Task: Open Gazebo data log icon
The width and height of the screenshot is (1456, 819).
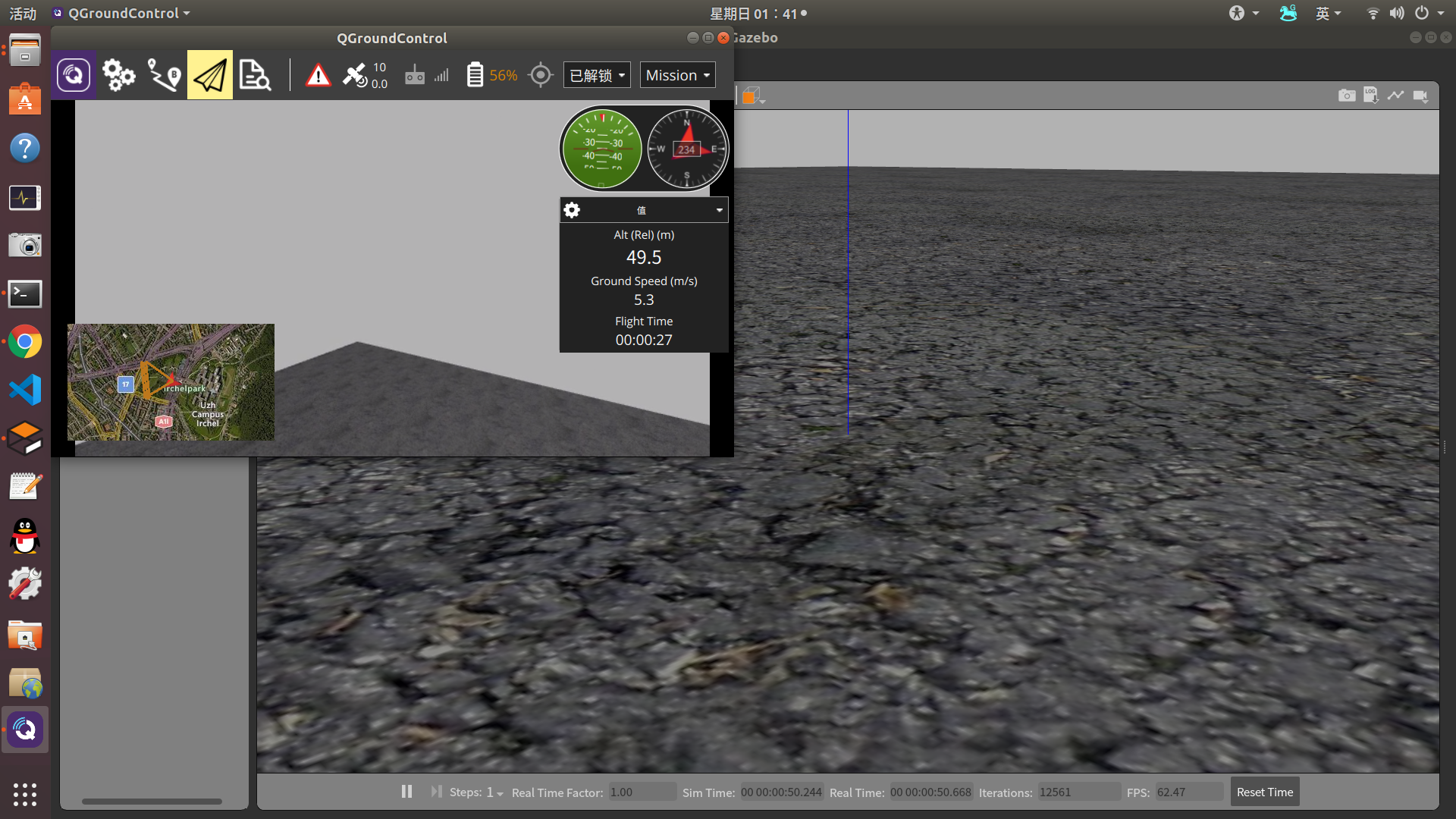Action: click(1371, 96)
